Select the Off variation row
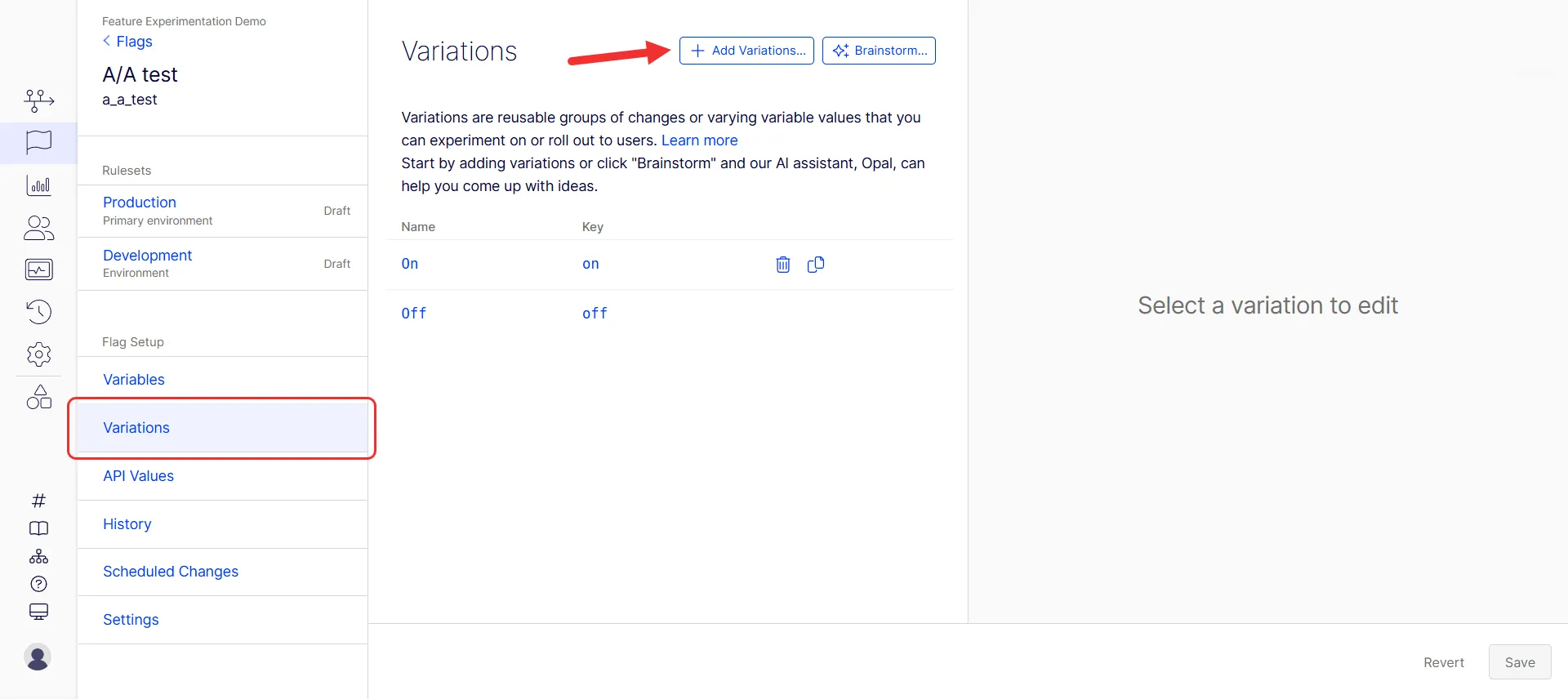1568x699 pixels. [669, 314]
